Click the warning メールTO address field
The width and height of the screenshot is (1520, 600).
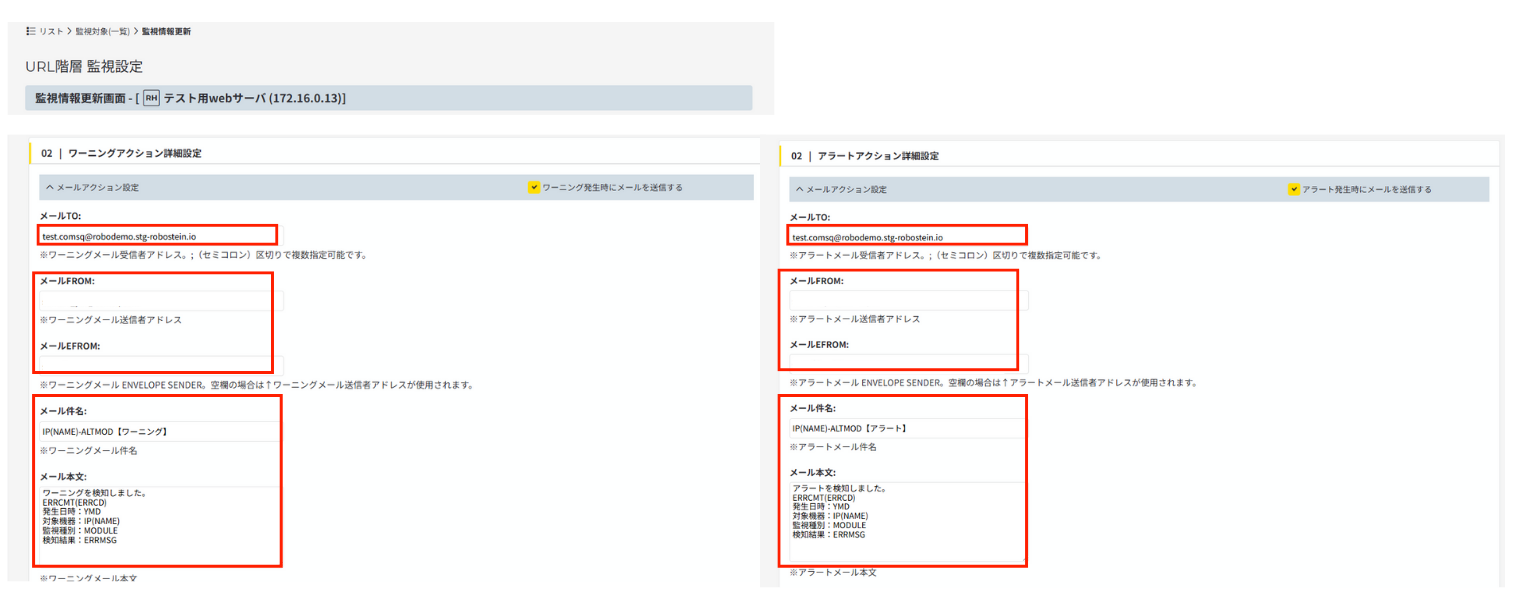pyautogui.click(x=160, y=236)
